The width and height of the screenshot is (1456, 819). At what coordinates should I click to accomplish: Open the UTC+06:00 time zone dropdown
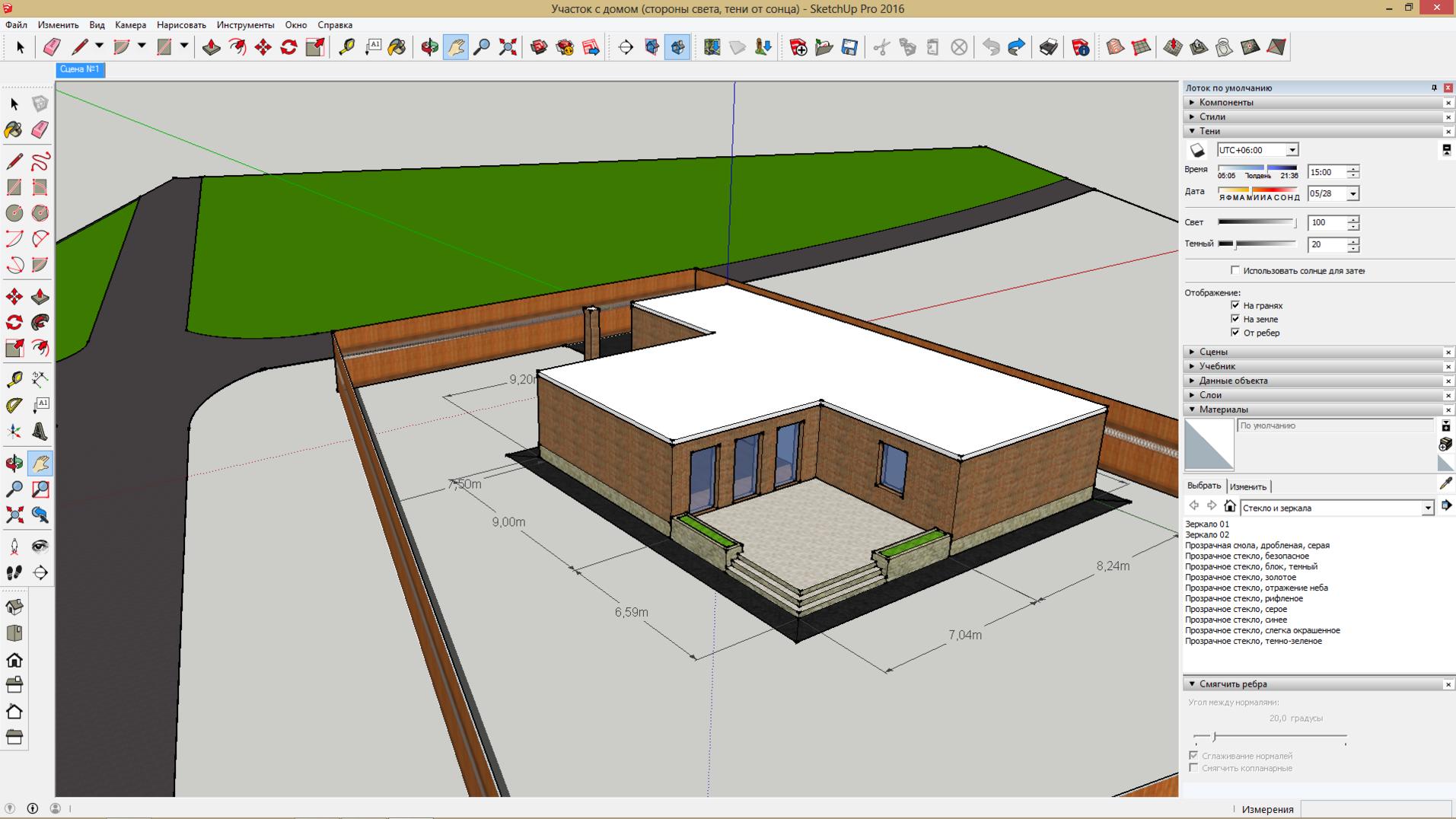tap(1292, 150)
